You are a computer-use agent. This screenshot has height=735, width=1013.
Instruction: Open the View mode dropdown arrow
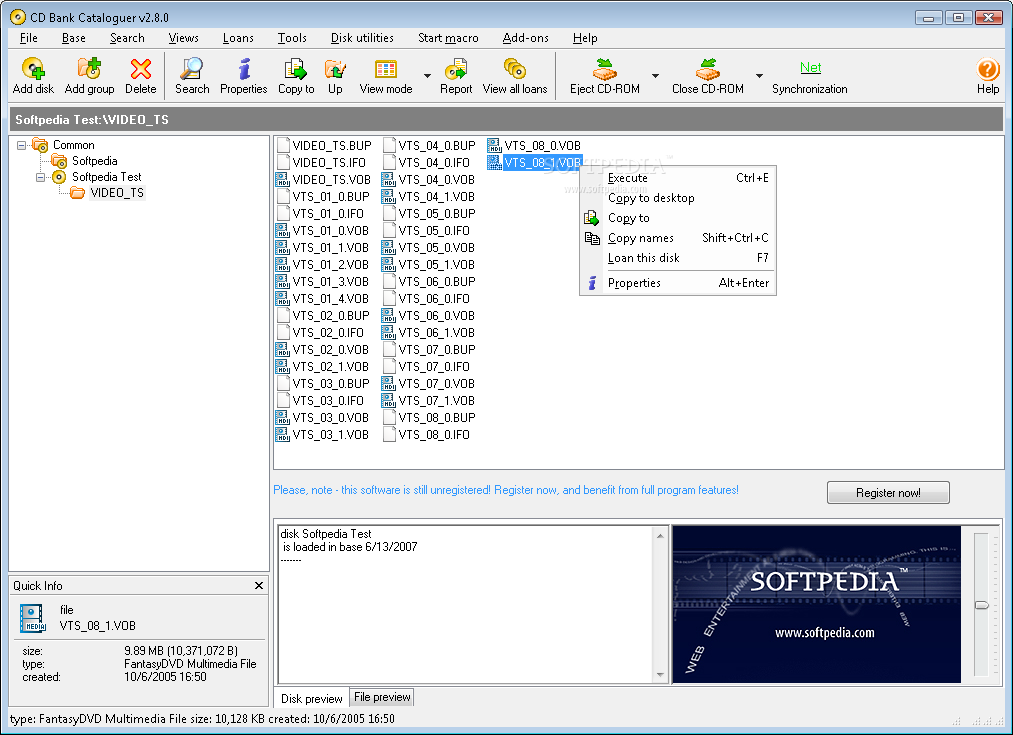tap(427, 76)
